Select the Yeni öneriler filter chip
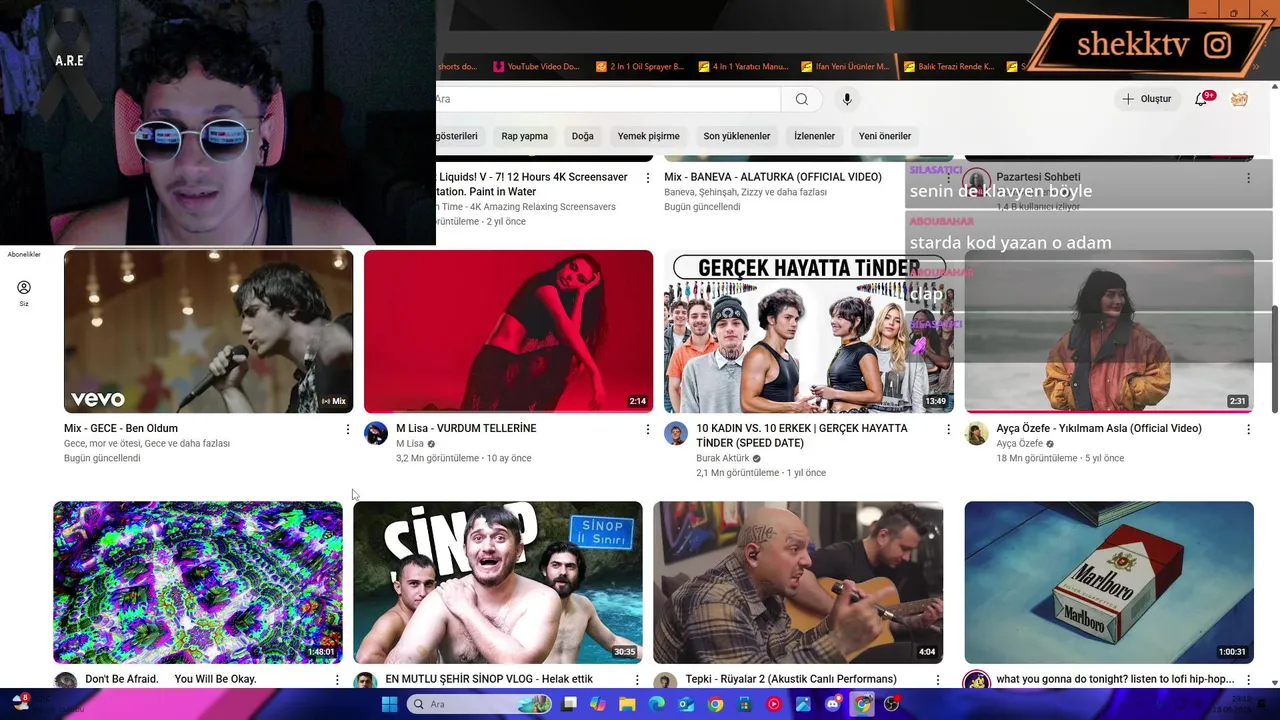 point(885,136)
